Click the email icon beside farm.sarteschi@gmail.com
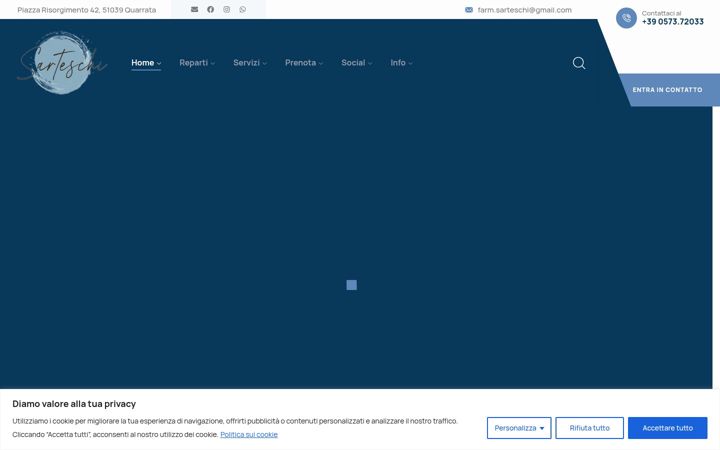Image resolution: width=720 pixels, height=450 pixels. (469, 10)
